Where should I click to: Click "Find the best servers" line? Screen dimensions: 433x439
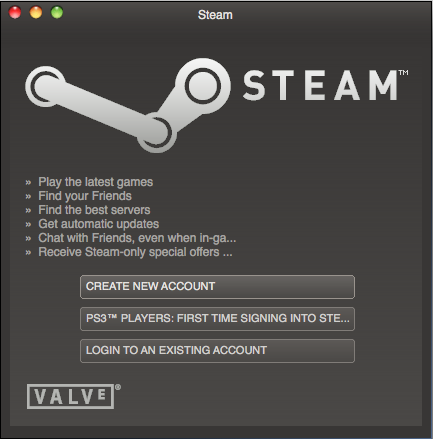click(94, 210)
